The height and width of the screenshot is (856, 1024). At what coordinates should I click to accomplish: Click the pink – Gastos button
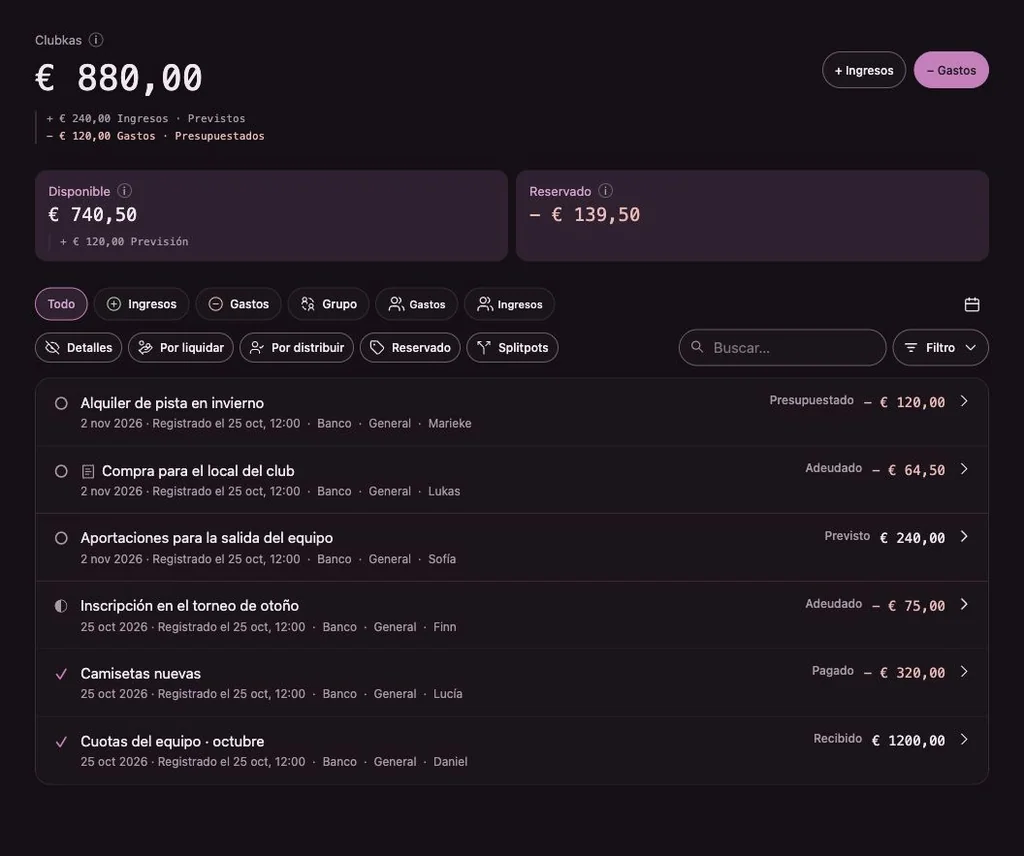951,70
